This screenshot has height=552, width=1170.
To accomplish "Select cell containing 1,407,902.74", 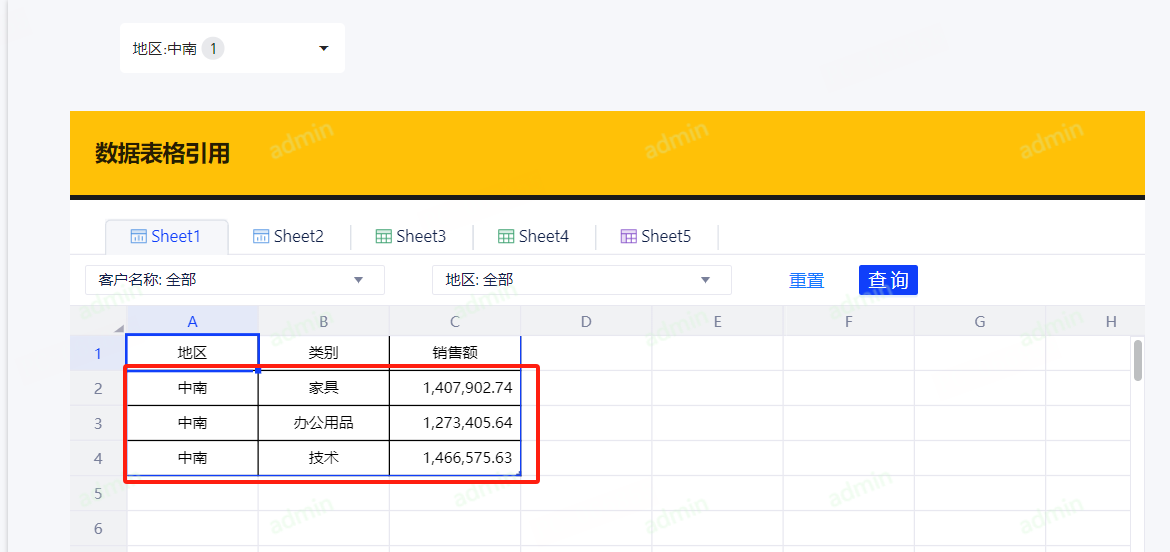I will pyautogui.click(x=455, y=387).
